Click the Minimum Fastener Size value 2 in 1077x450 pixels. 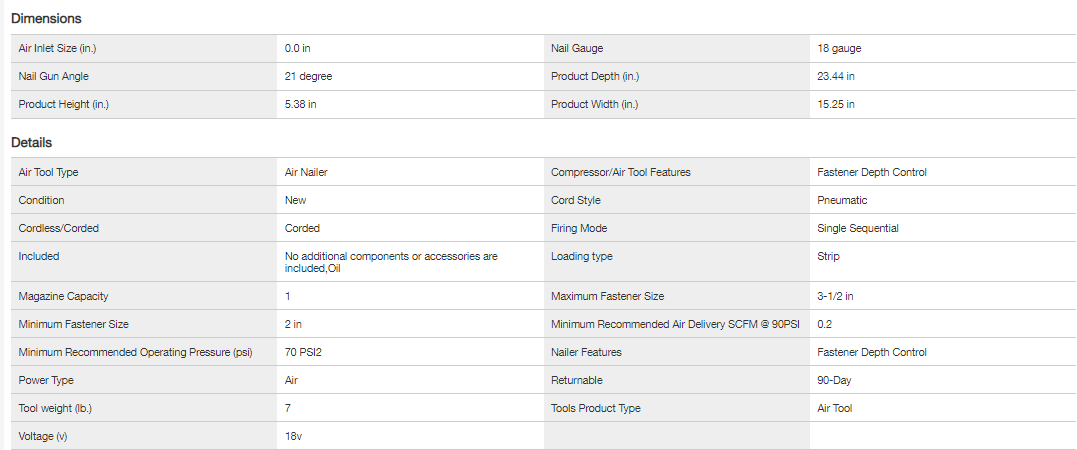point(294,324)
